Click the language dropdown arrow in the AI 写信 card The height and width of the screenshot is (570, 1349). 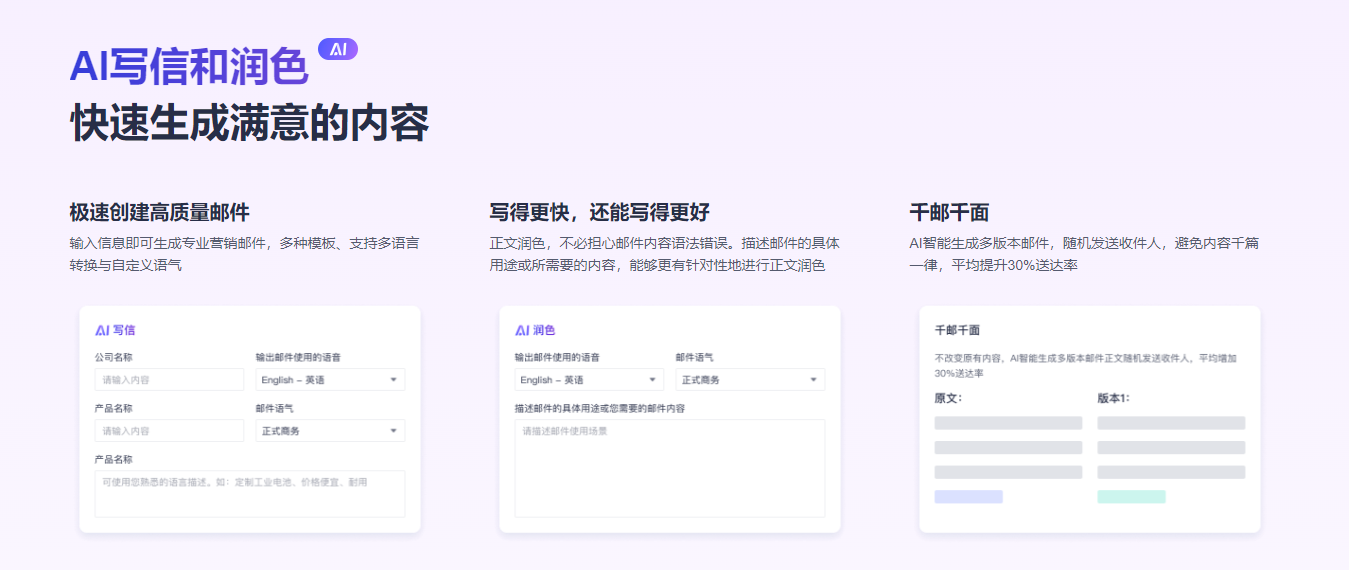[393, 380]
